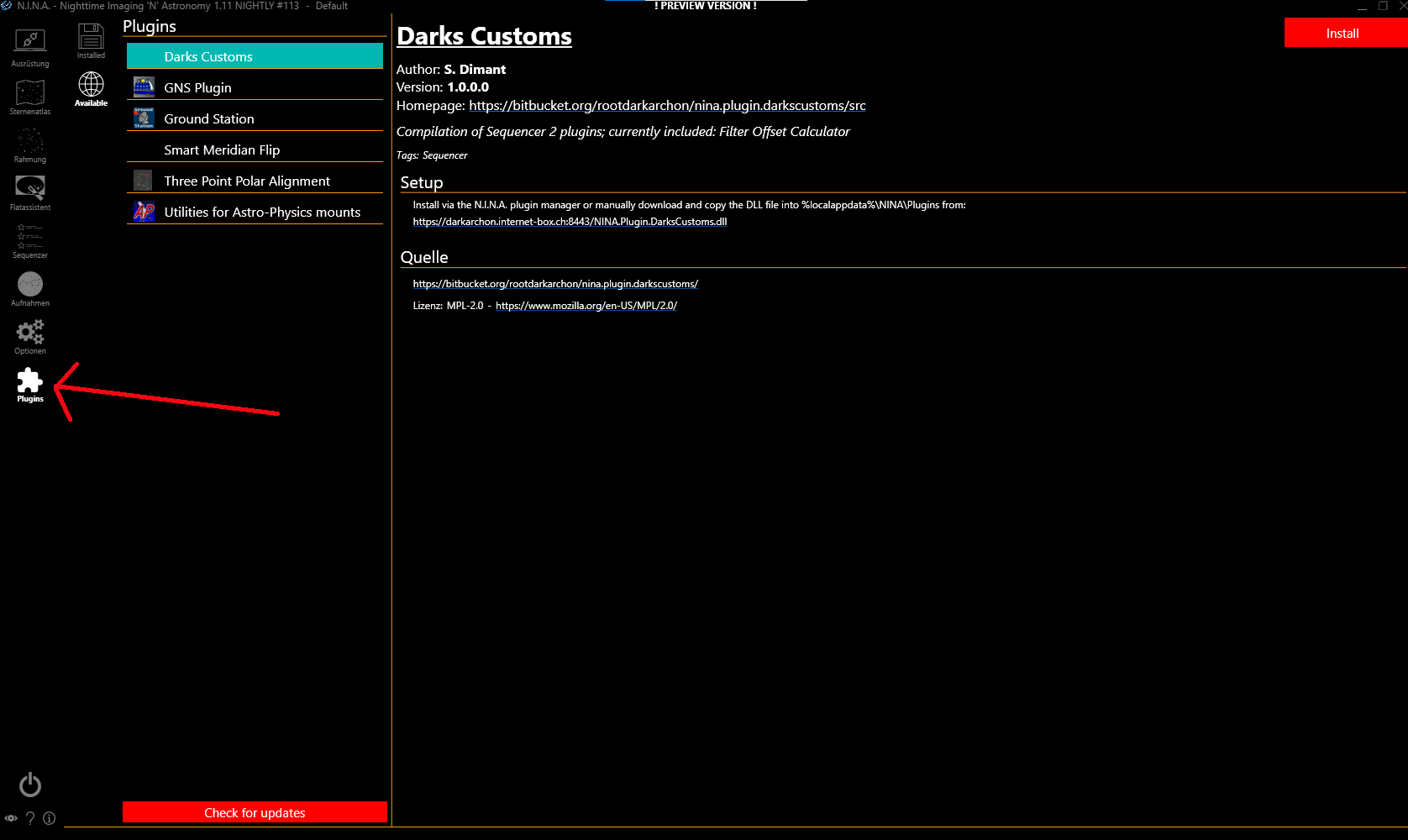Image resolution: width=1408 pixels, height=840 pixels.
Task: Click the version number 1.0.0.0
Action: 468,87
